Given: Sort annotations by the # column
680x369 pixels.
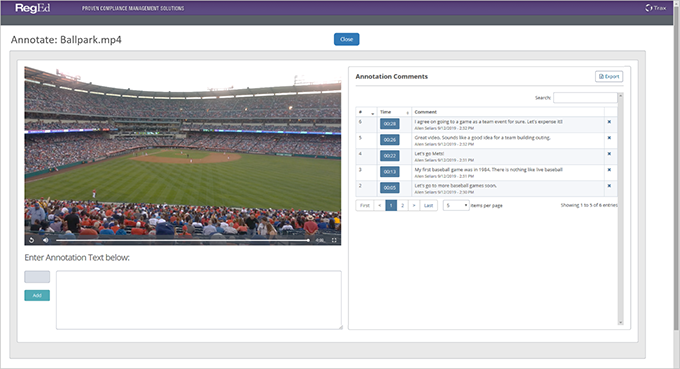Looking at the screenshot, I should pyautogui.click(x=366, y=112).
